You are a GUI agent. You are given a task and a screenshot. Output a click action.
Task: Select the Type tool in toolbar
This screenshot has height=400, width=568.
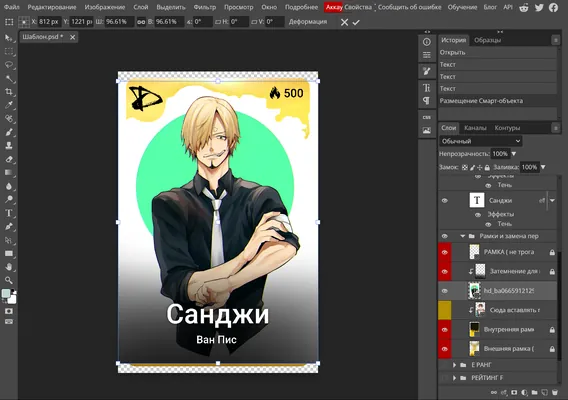pyautogui.click(x=9, y=213)
